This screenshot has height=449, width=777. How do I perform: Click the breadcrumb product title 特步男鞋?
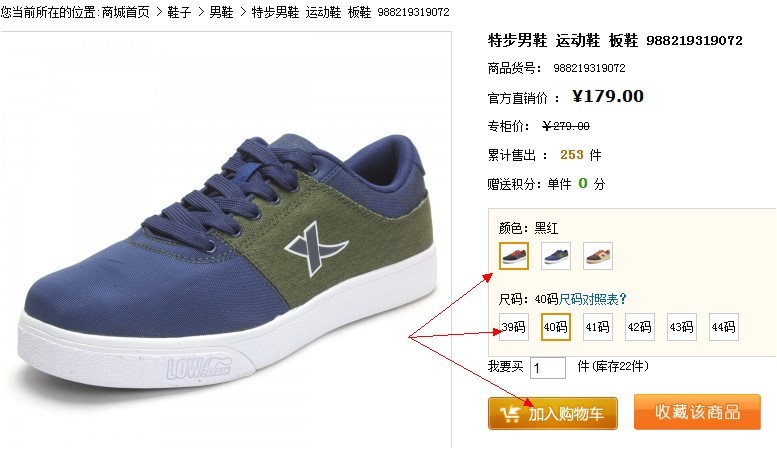point(350,12)
